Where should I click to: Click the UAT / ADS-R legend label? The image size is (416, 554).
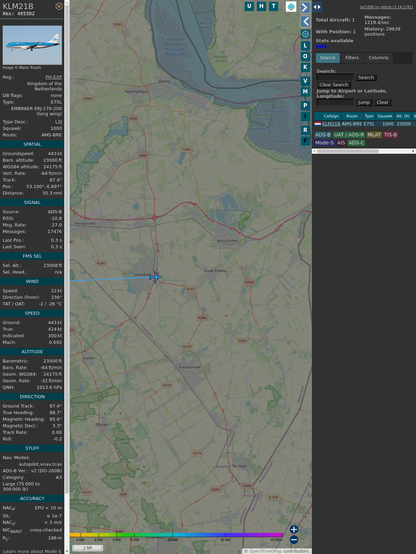[x=349, y=135]
